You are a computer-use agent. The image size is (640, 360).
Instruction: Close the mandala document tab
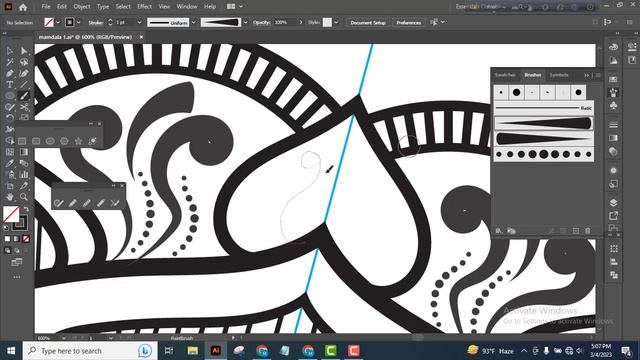click(x=141, y=37)
